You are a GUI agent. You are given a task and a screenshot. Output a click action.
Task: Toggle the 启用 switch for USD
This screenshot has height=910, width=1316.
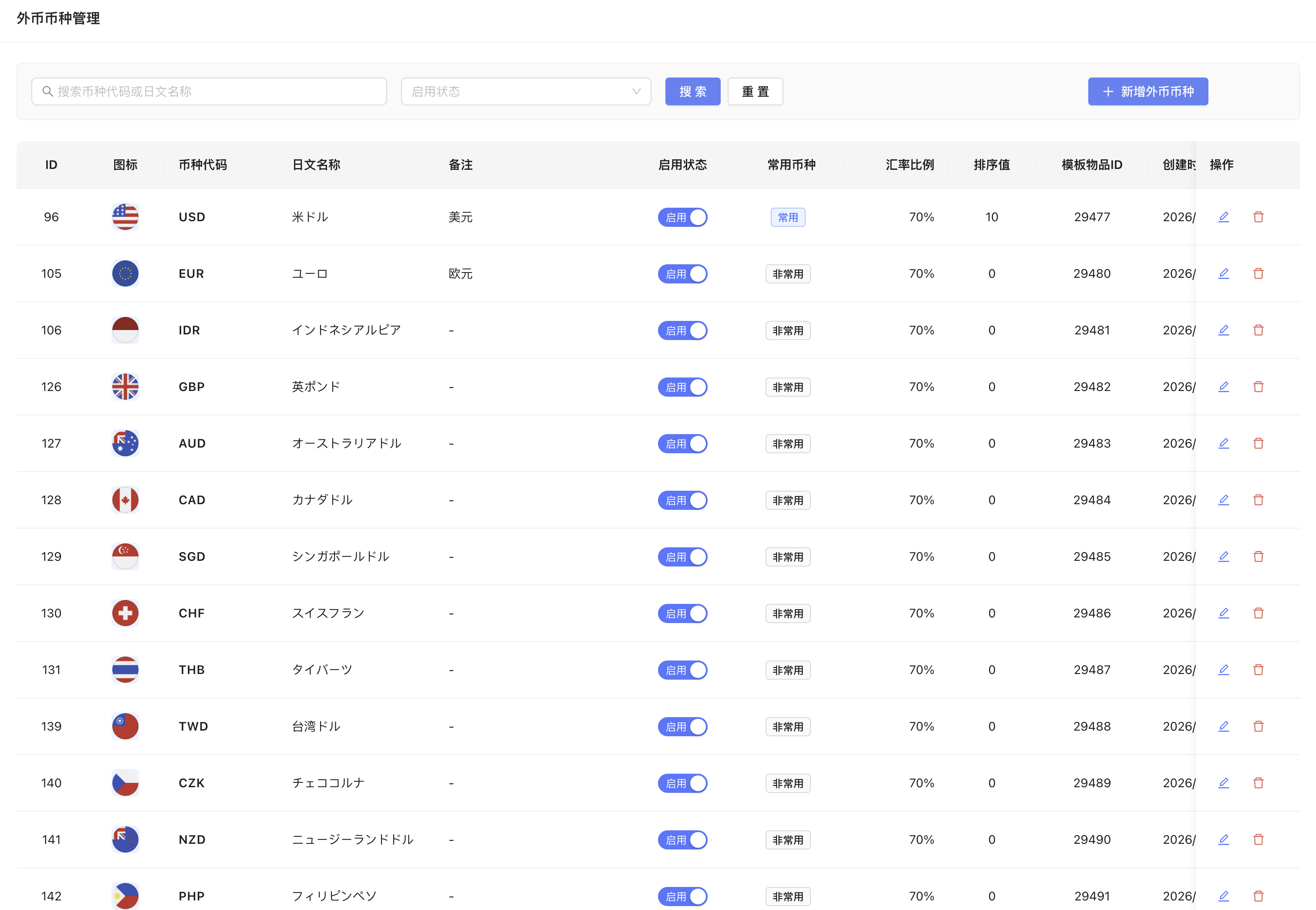click(682, 217)
